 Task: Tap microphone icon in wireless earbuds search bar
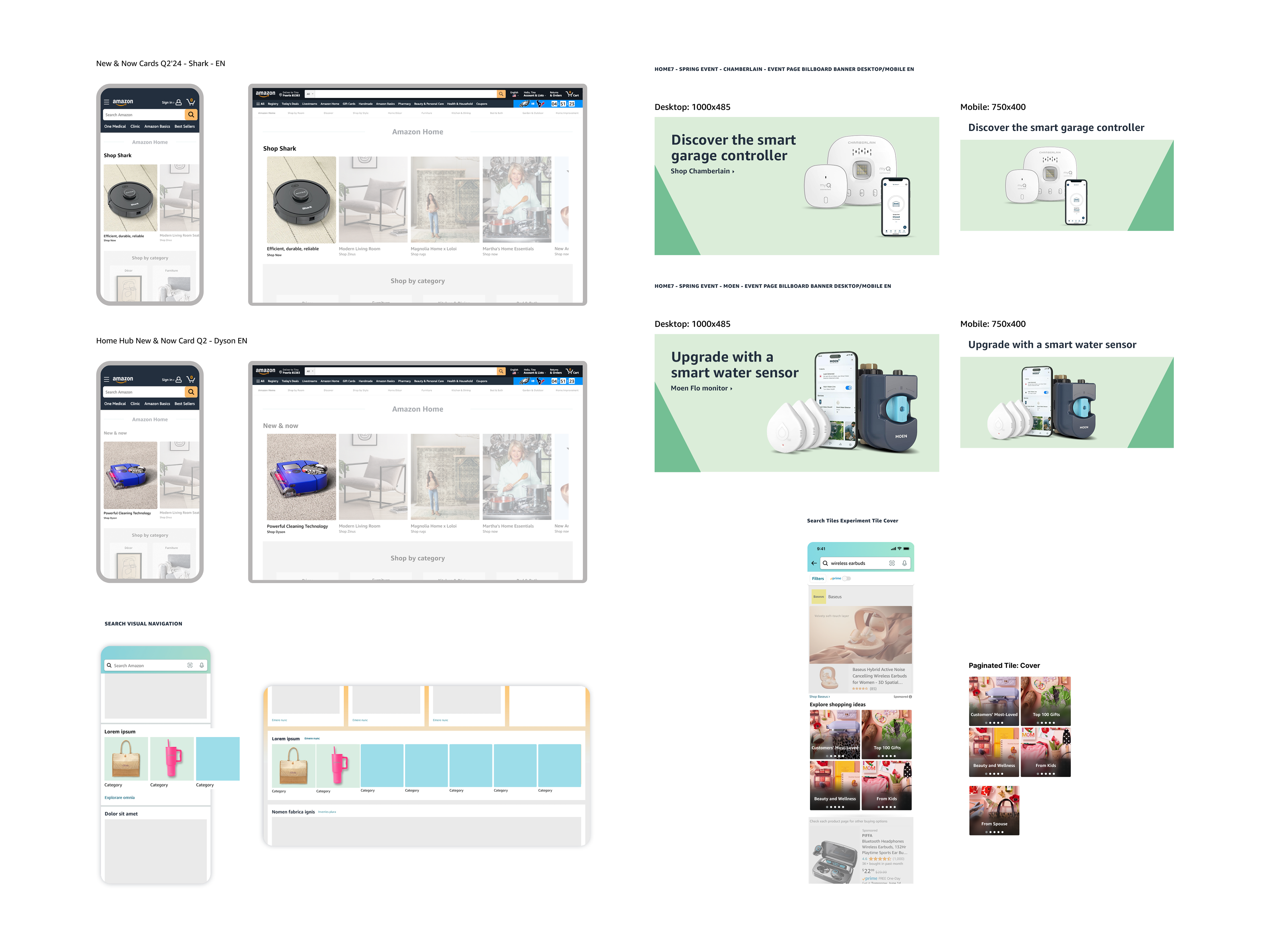(904, 563)
